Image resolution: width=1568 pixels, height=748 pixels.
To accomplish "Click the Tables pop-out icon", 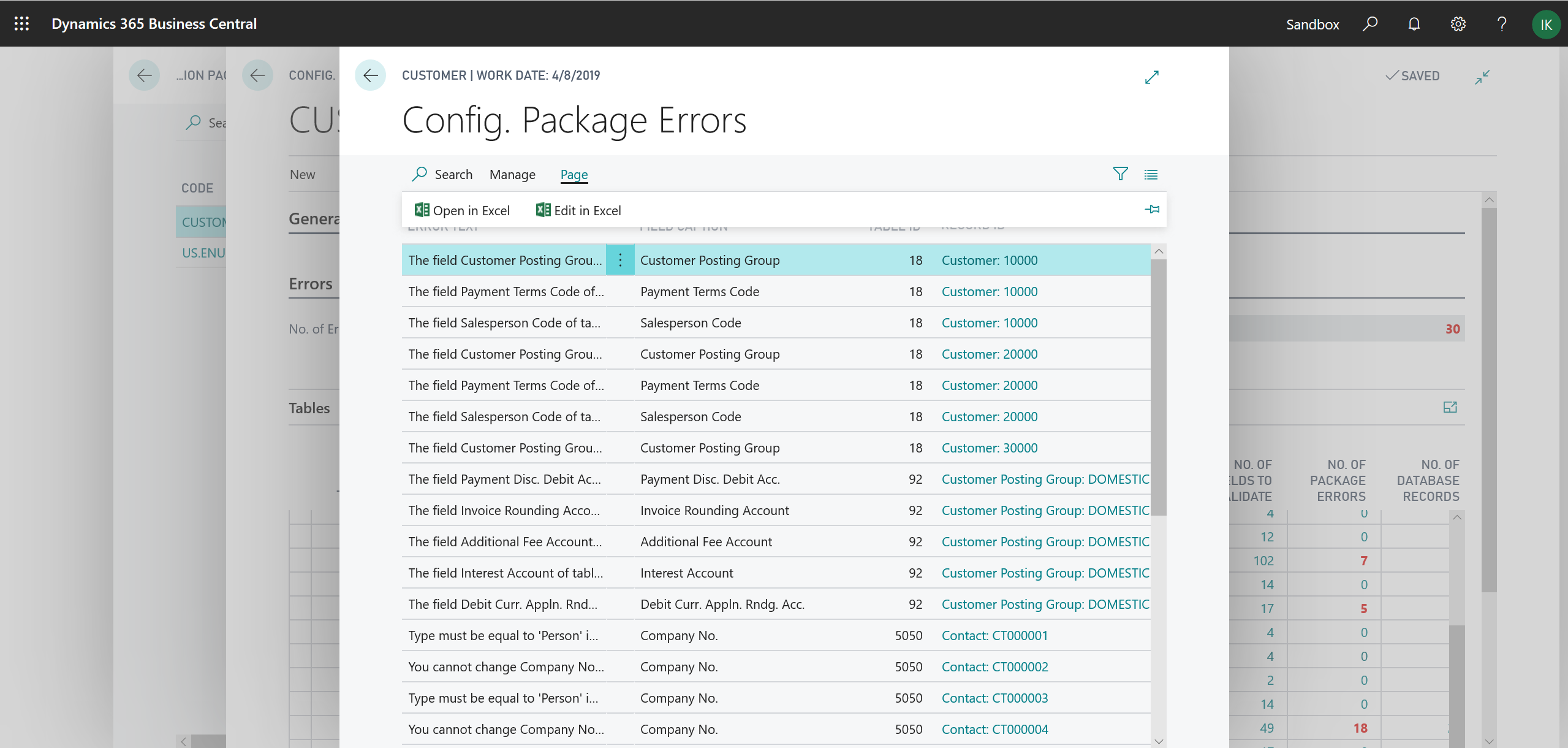I will (x=1450, y=406).
